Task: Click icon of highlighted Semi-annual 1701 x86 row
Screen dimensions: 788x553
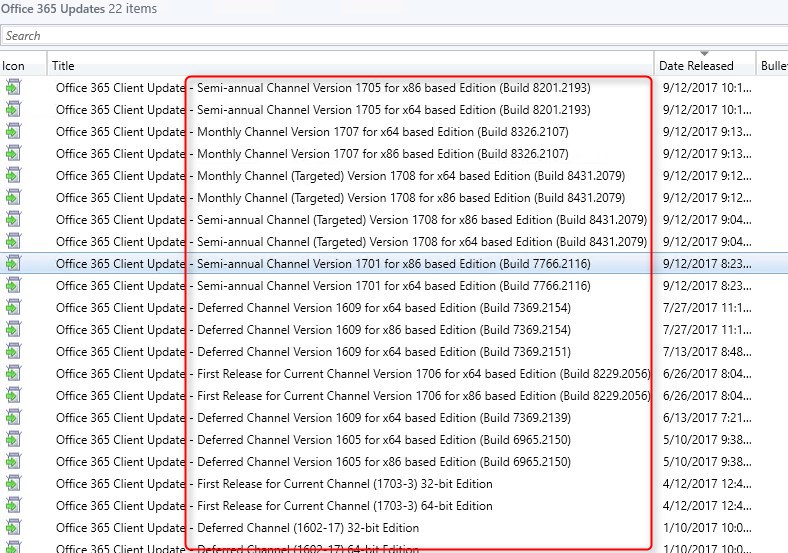Action: tap(13, 263)
